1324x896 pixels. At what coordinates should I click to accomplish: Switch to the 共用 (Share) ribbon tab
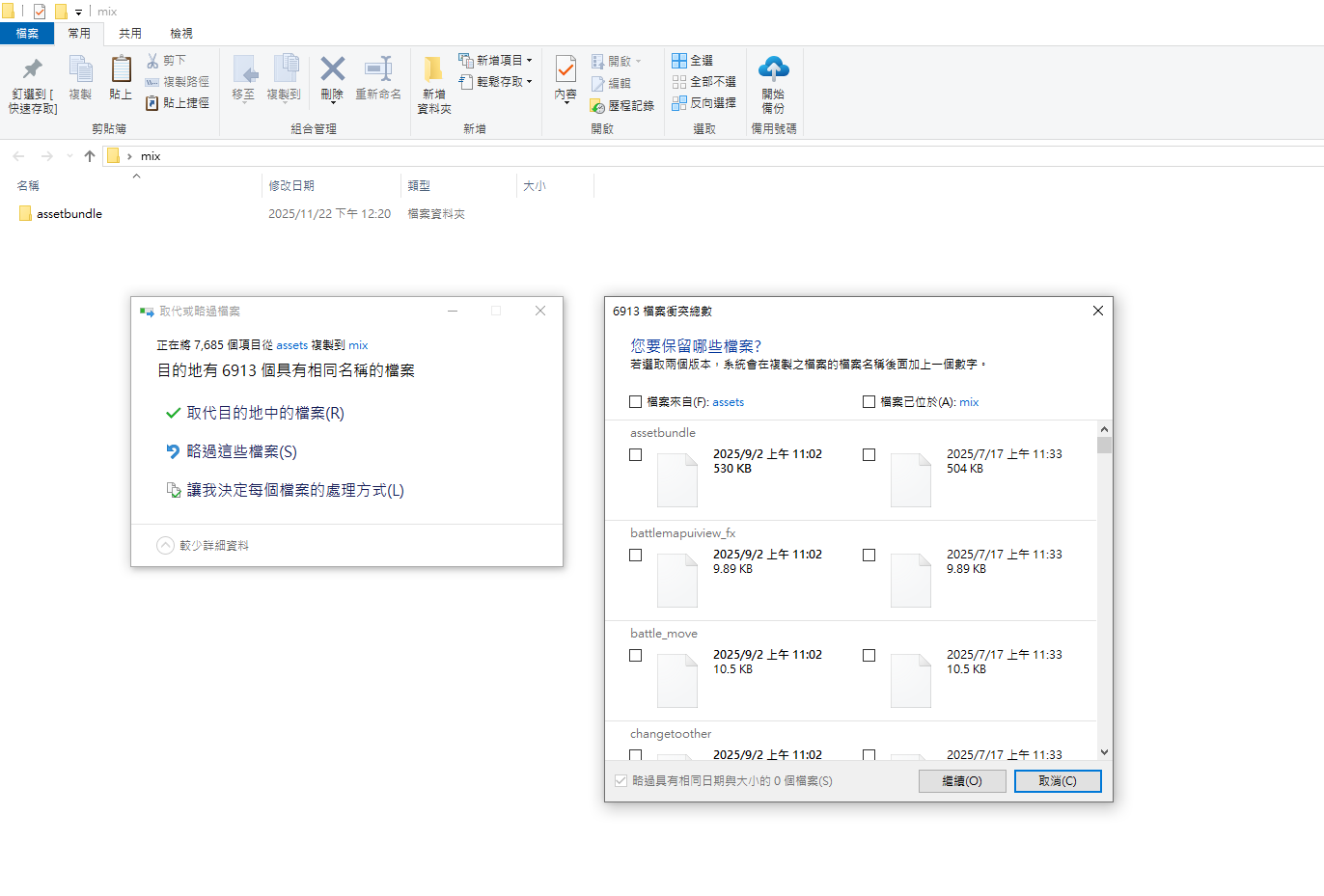click(130, 34)
